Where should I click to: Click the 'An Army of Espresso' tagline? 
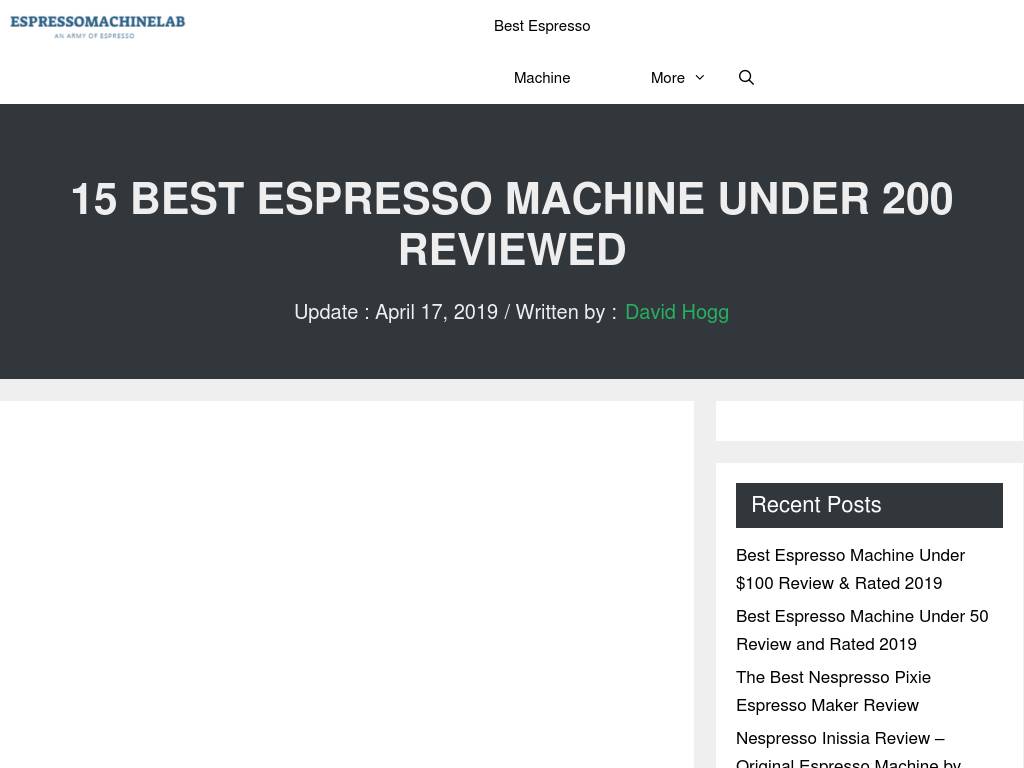pos(94,35)
